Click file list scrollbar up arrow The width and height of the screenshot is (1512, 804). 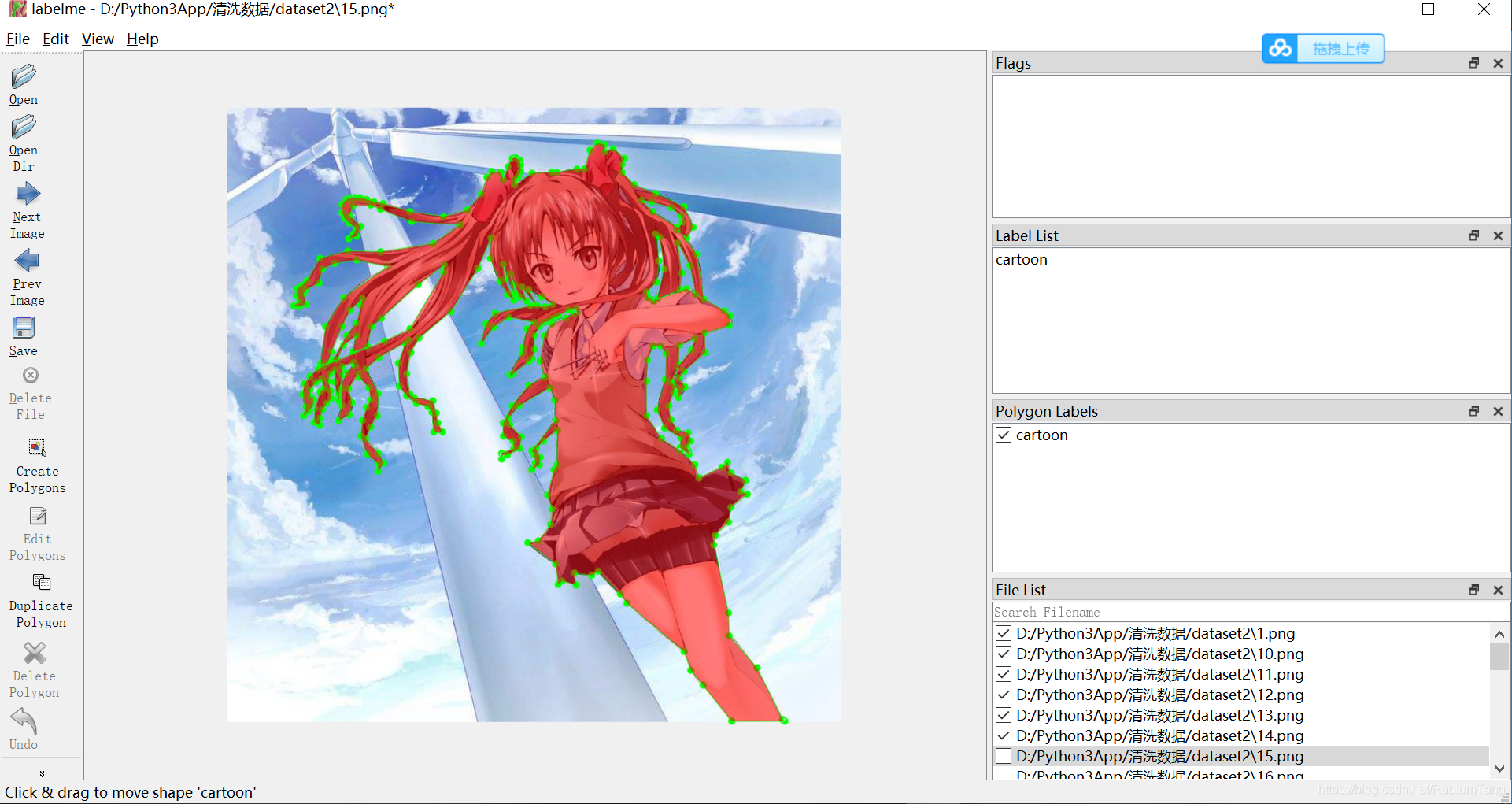[1499, 634]
